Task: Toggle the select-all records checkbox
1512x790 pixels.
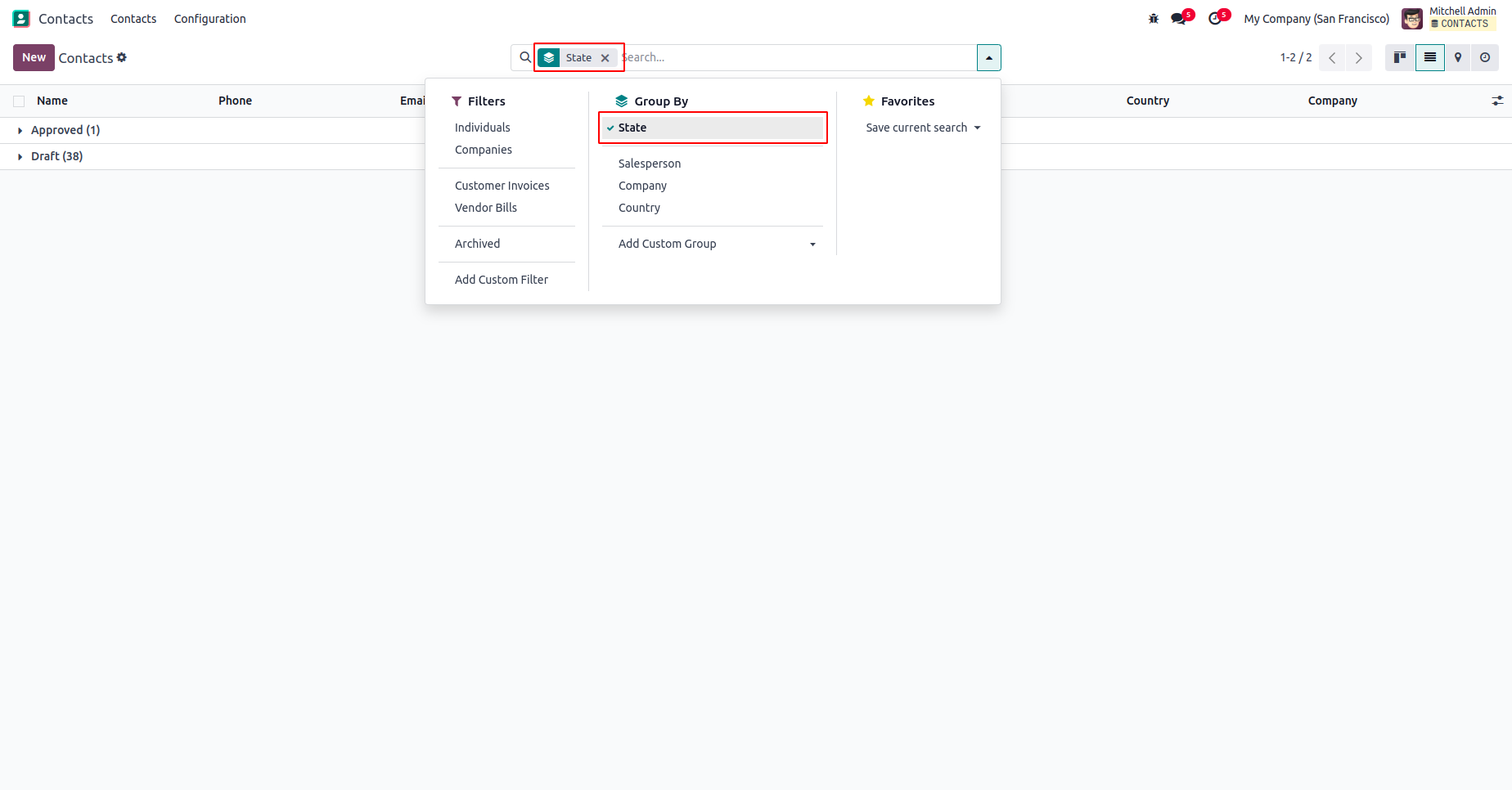Action: pos(19,101)
